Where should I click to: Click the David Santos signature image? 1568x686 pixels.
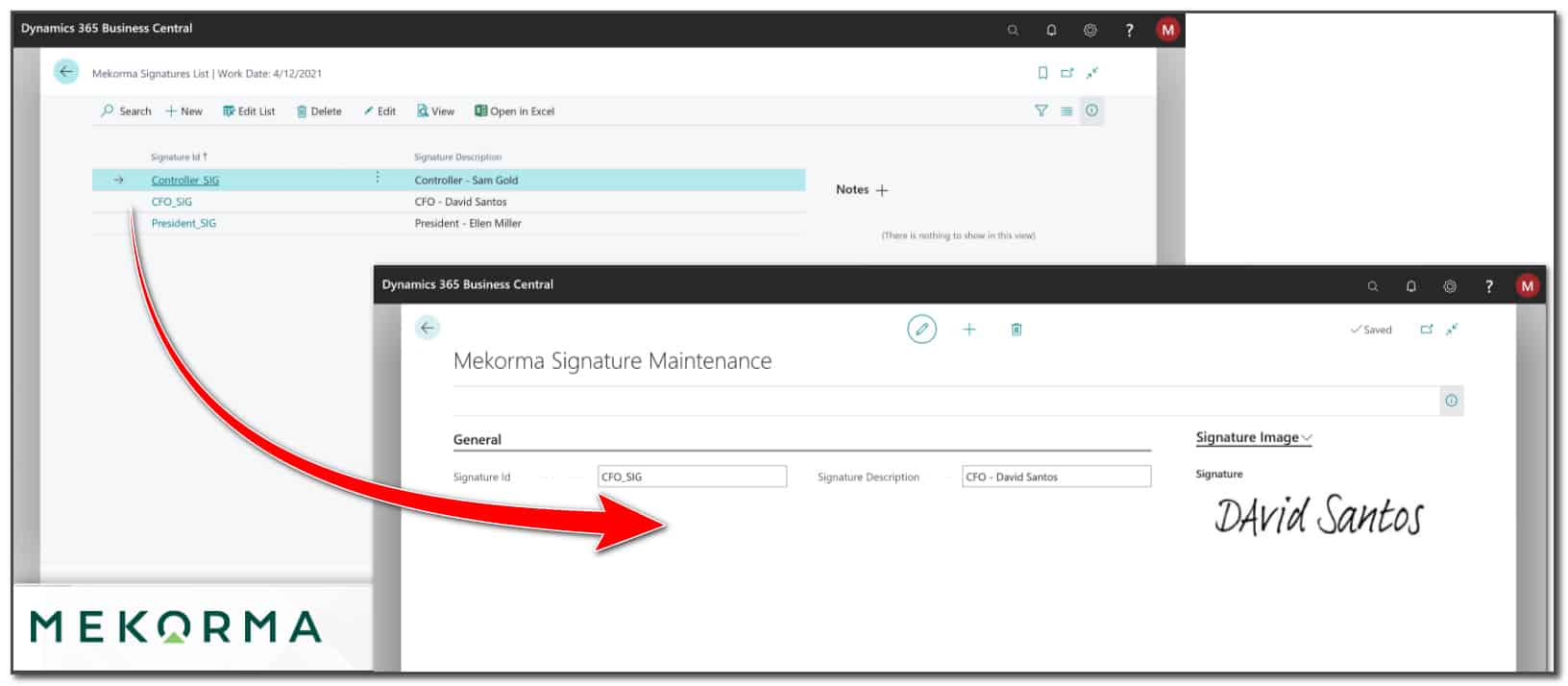click(x=1318, y=515)
